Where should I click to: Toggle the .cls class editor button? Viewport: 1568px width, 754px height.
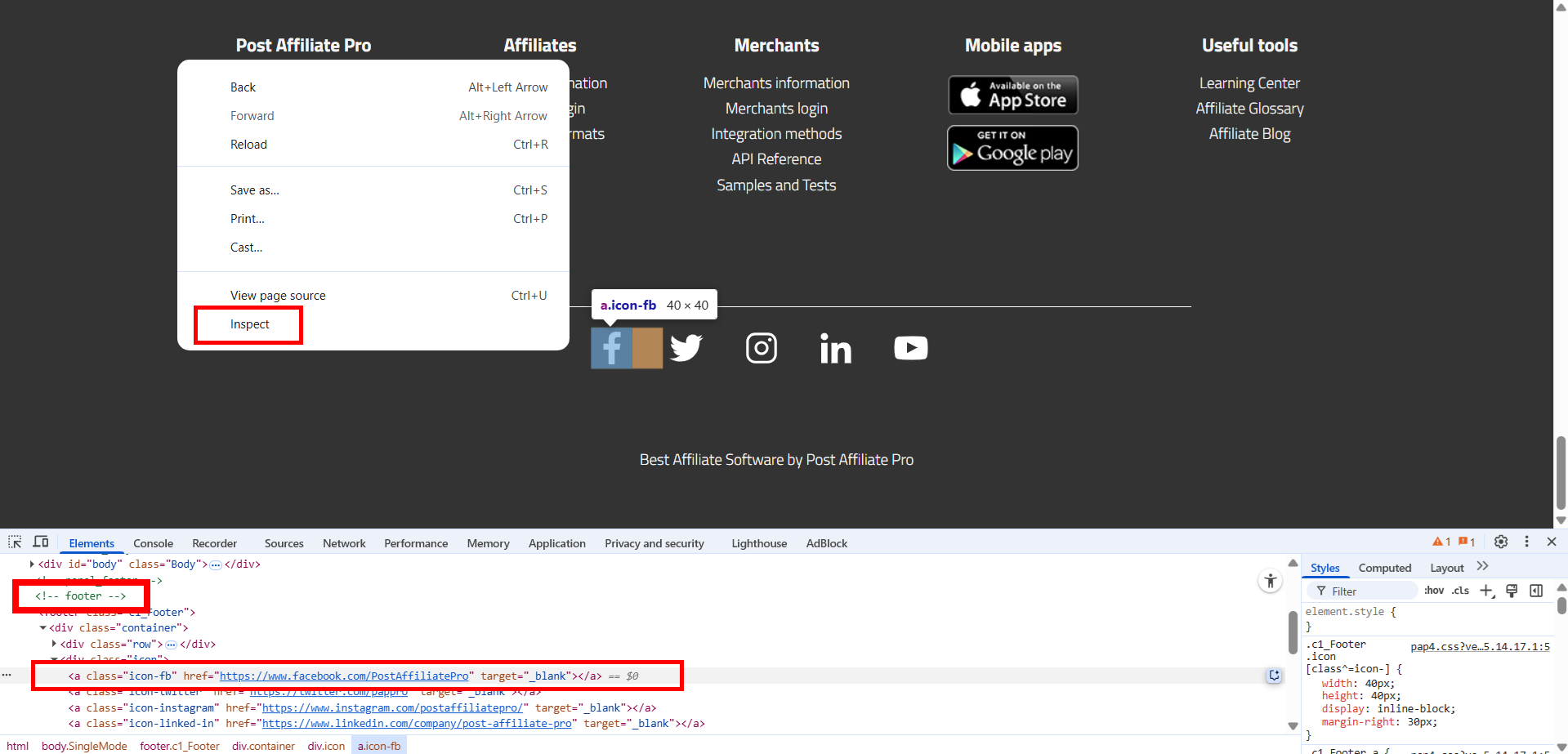1460,591
